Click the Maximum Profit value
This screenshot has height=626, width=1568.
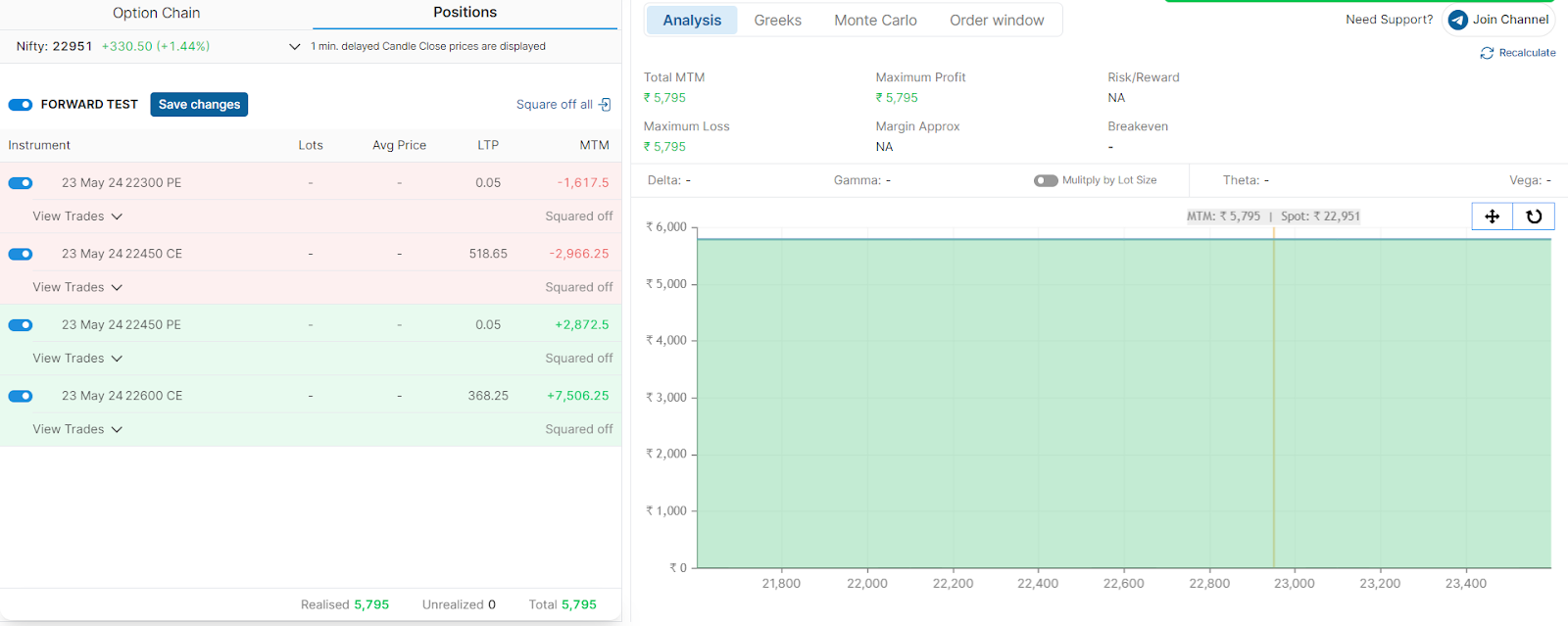897,98
